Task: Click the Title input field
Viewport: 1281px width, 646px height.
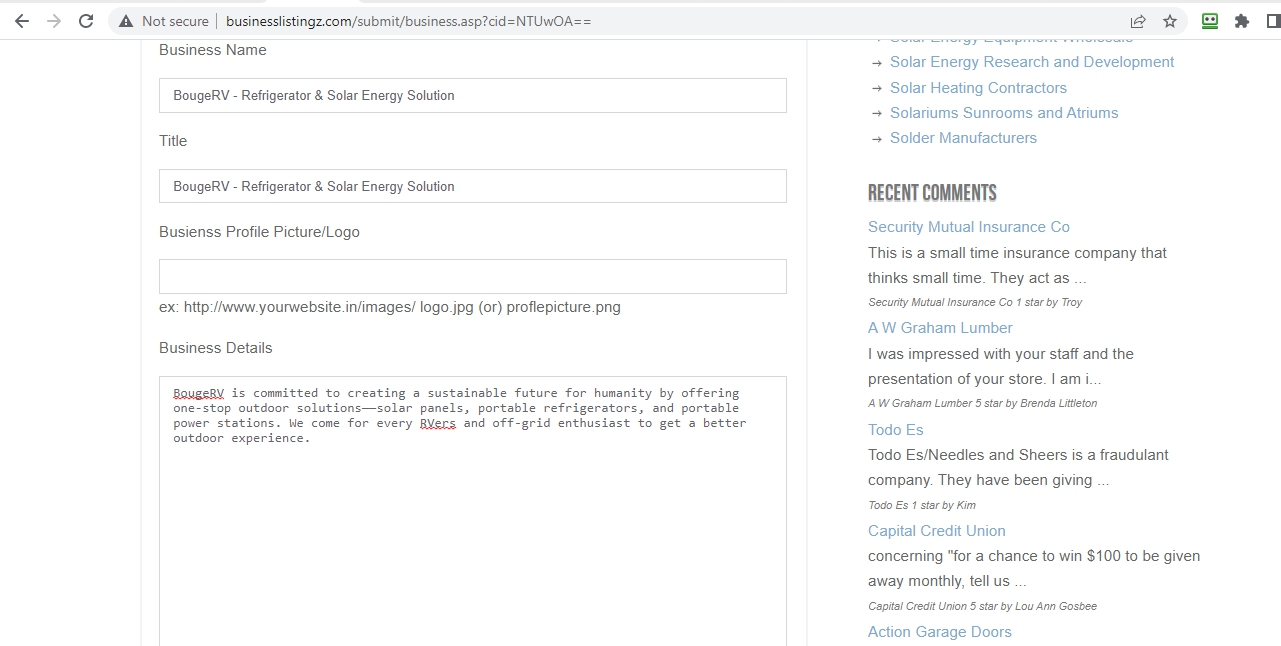Action: click(x=472, y=187)
